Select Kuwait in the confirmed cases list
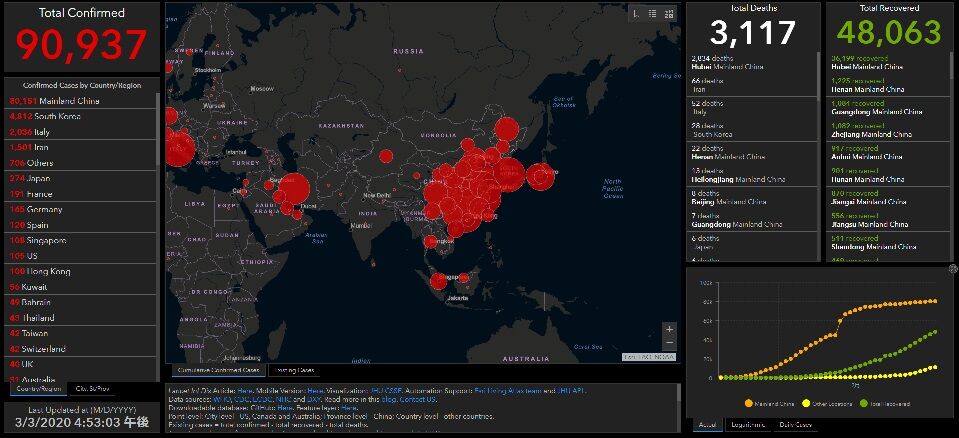 pos(81,287)
